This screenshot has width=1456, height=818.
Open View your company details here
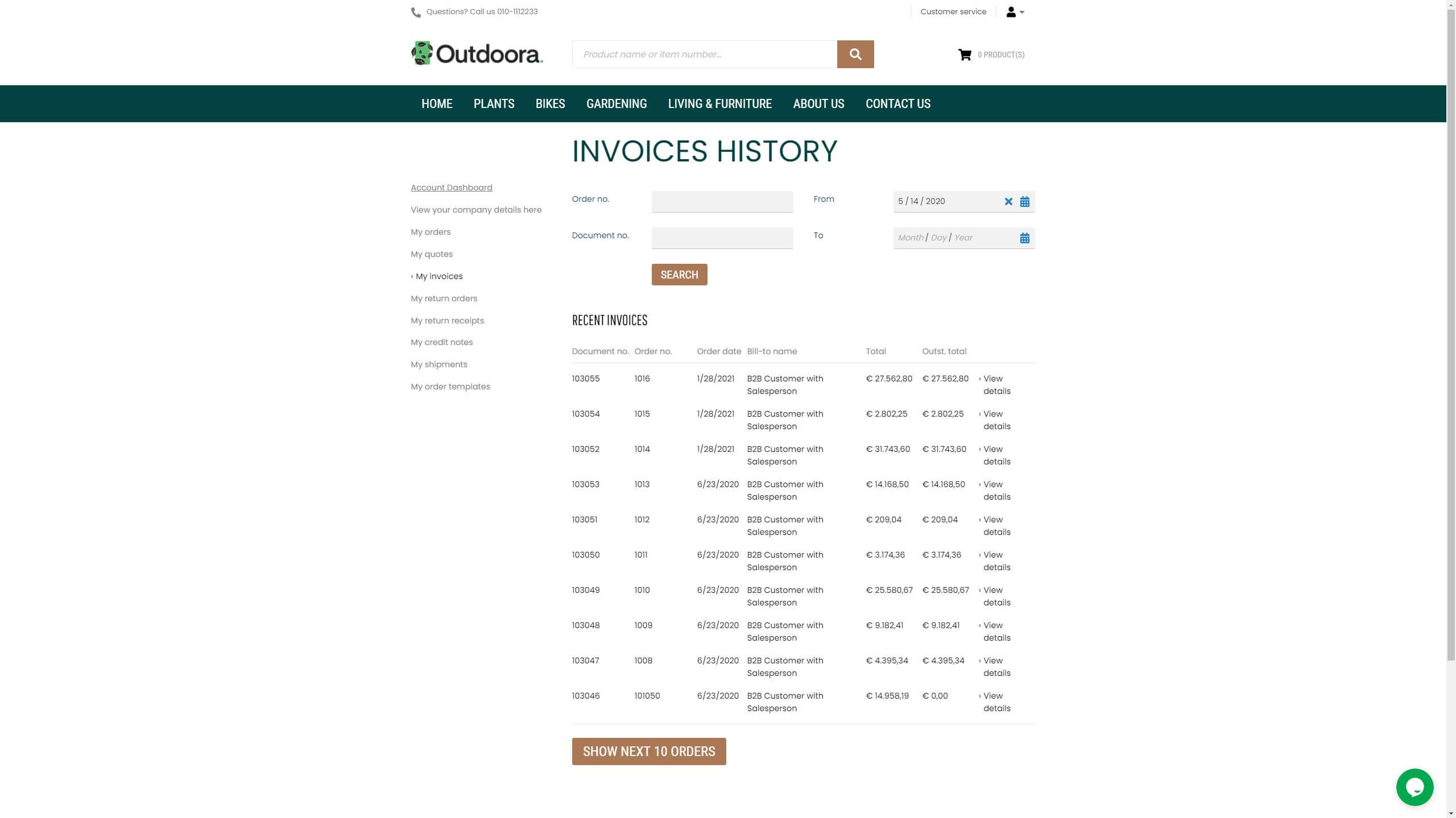pyautogui.click(x=476, y=210)
